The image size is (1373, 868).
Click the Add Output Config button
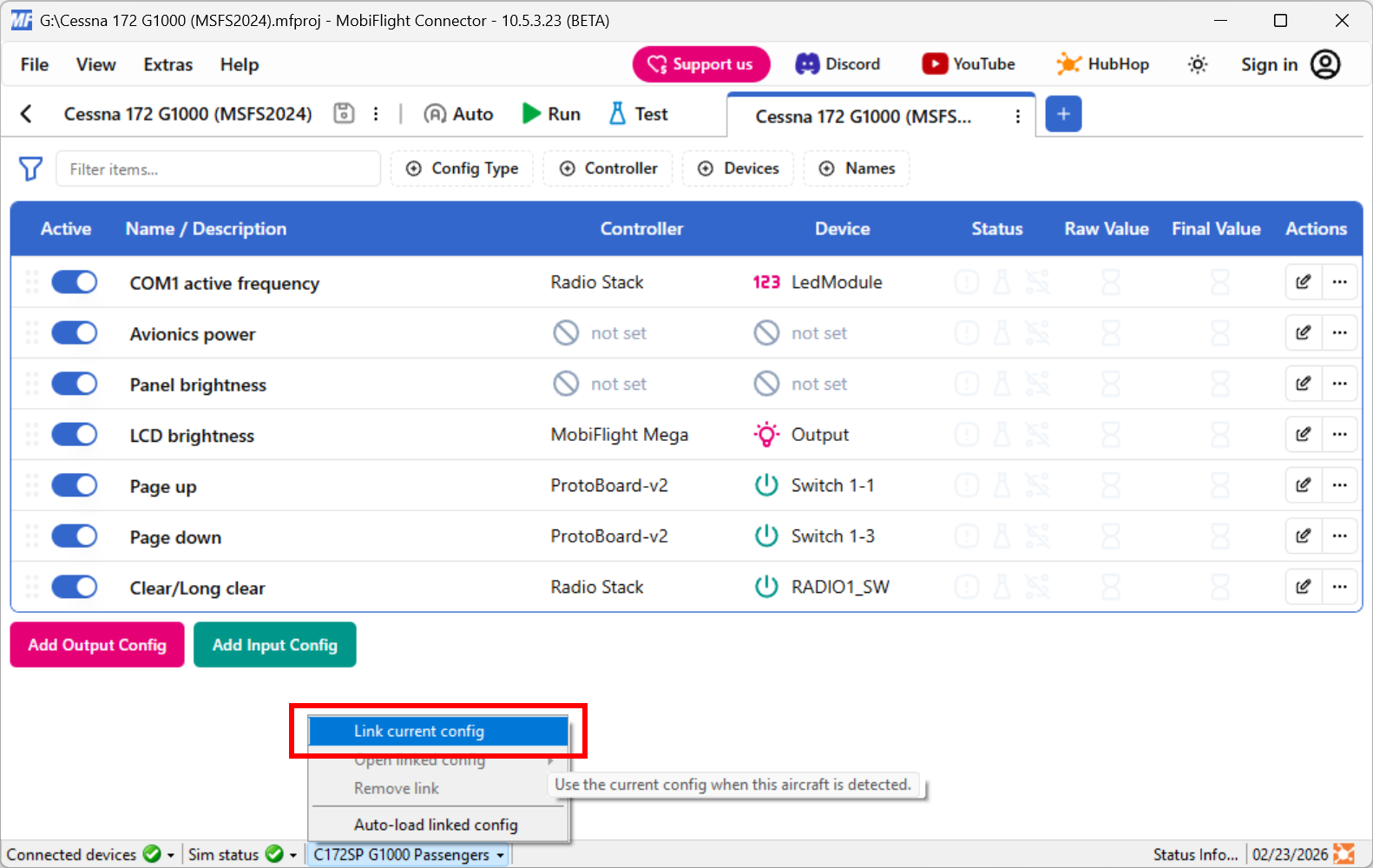(x=97, y=645)
